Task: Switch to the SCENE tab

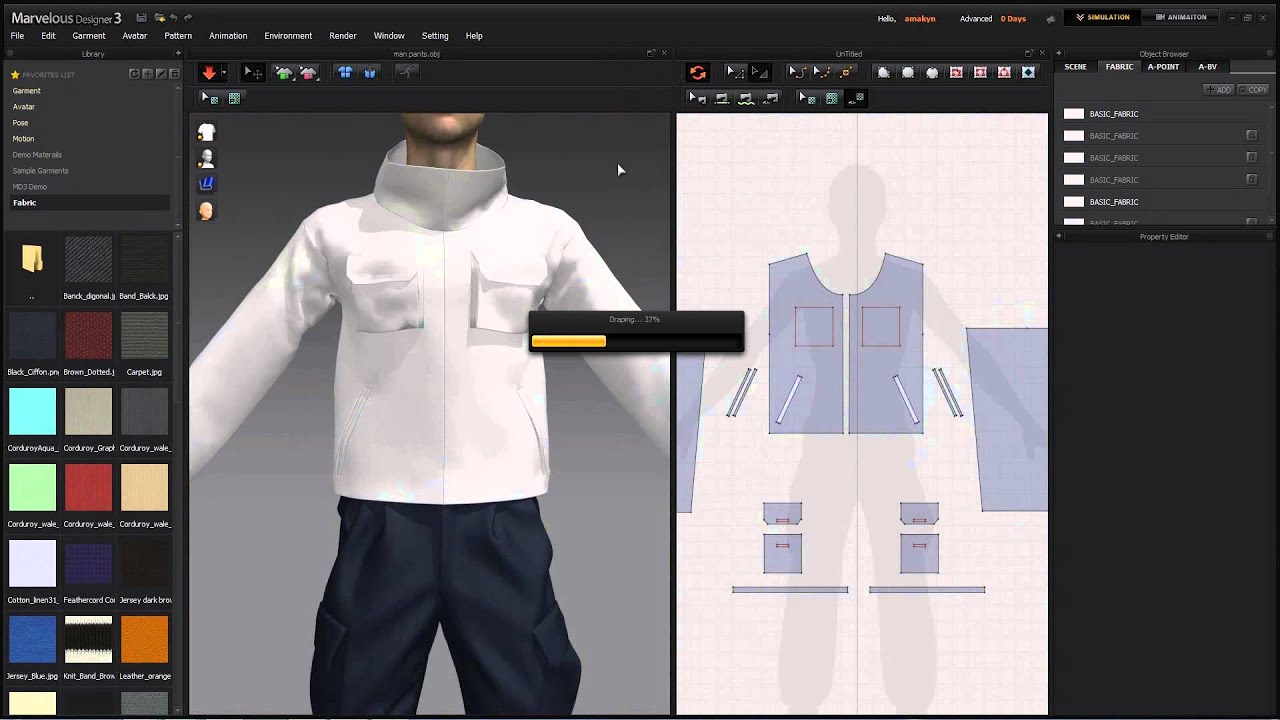Action: pyautogui.click(x=1075, y=67)
